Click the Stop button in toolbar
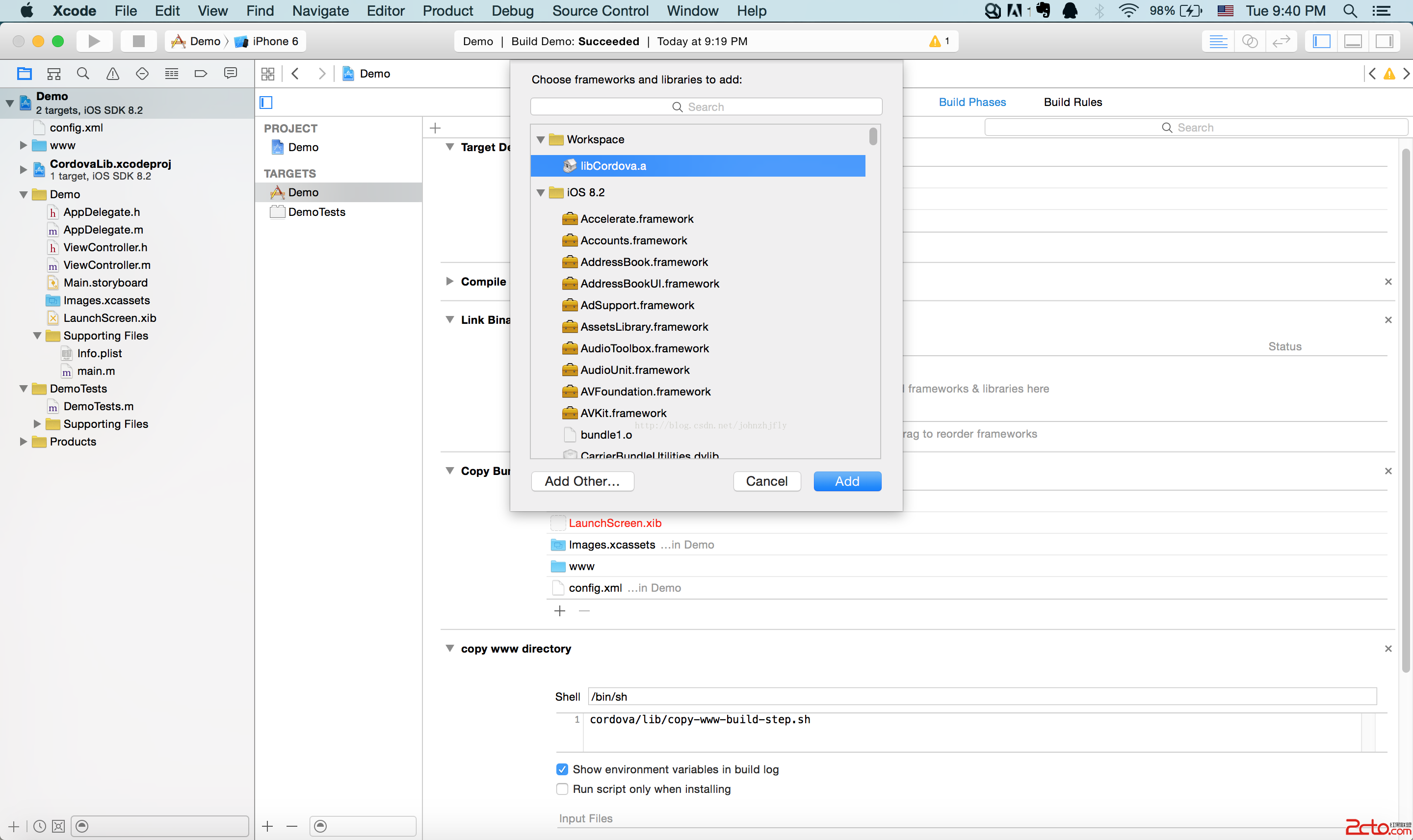 click(x=138, y=41)
